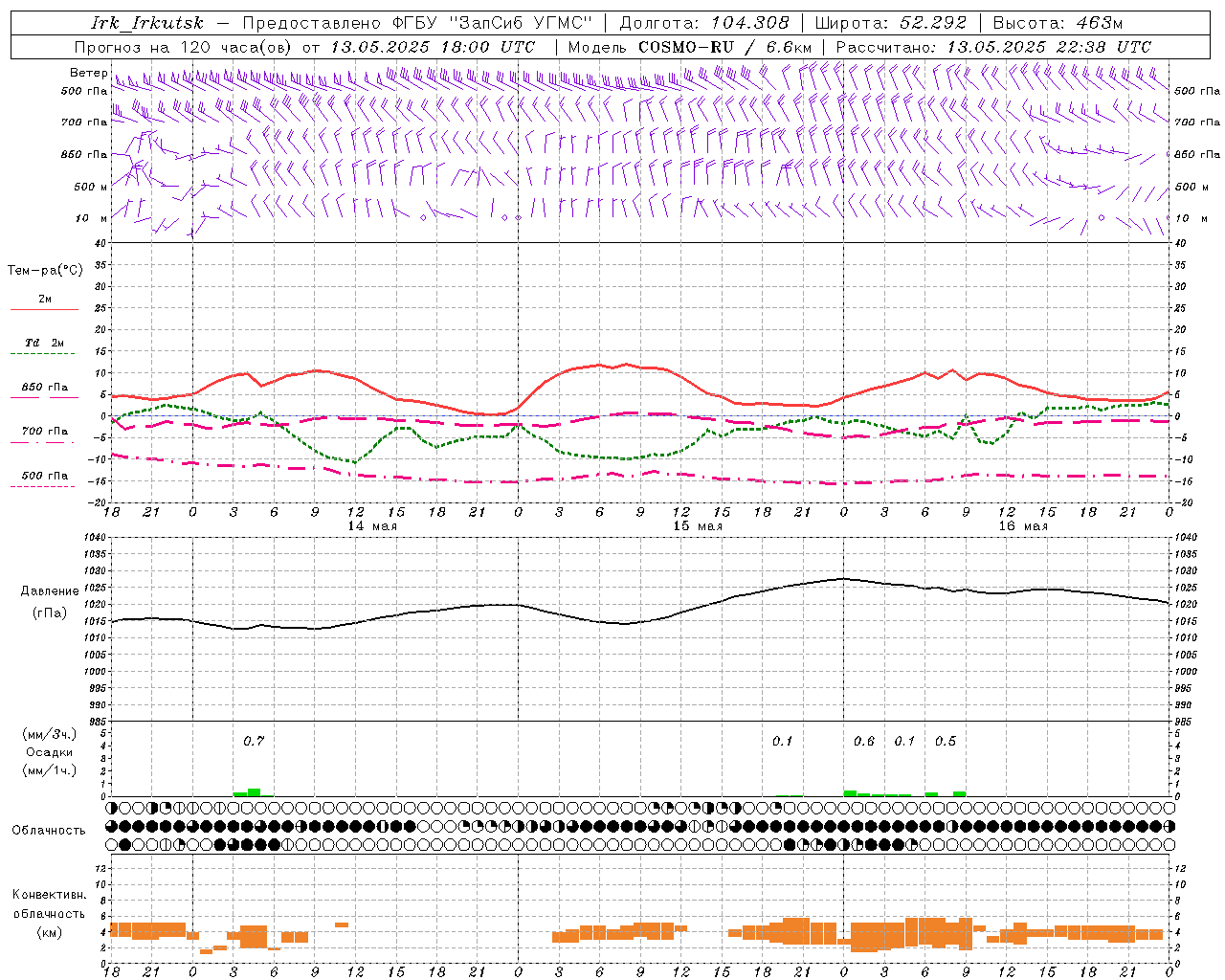Select the 'Высота: 463м' elevation text
Image resolution: width=1225 pixels, height=980 pixels.
(x=1058, y=23)
